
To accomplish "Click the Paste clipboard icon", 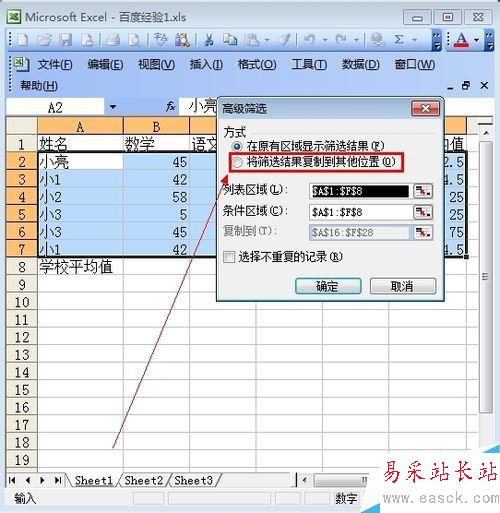I will tap(252, 40).
